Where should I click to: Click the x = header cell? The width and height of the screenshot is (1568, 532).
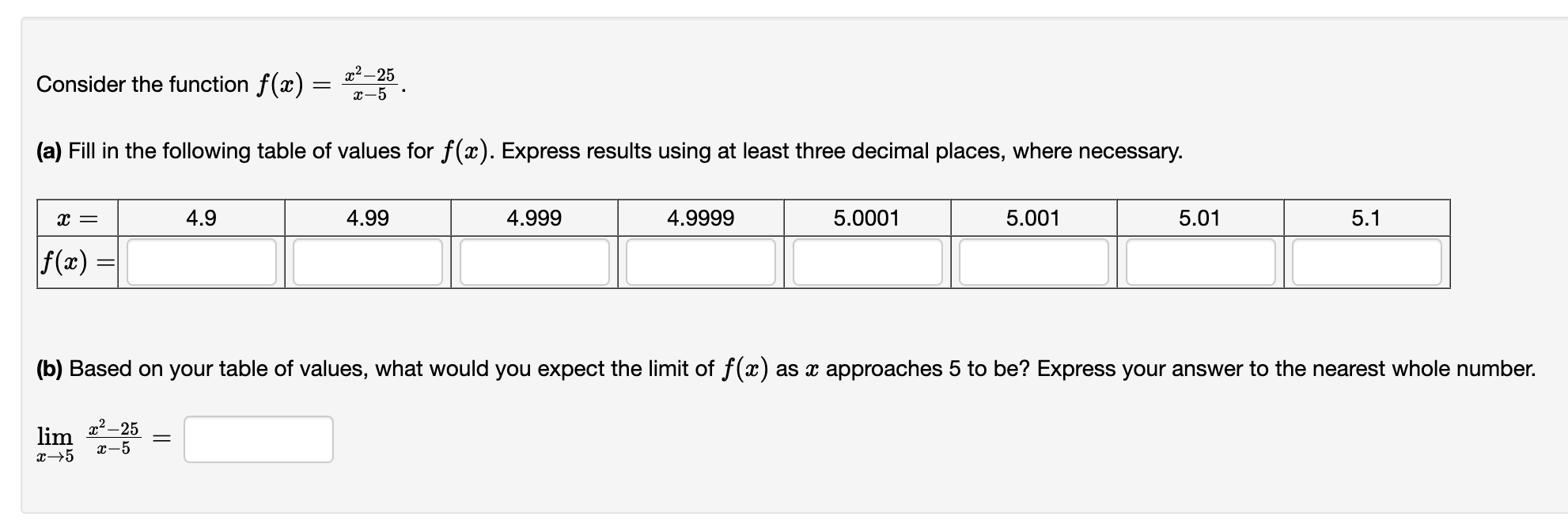point(76,217)
